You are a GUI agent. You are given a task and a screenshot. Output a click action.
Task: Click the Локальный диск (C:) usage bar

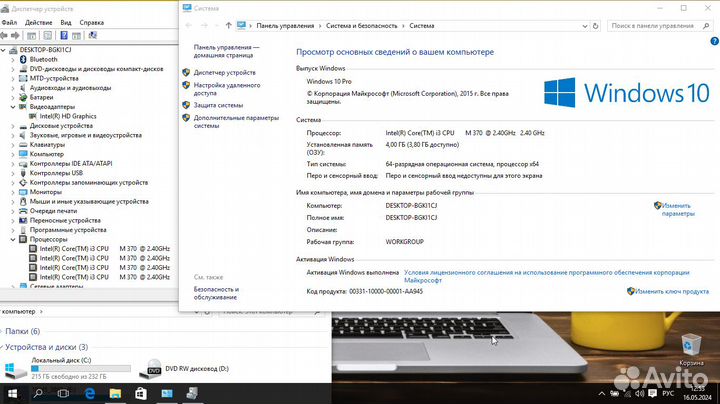click(x=81, y=368)
